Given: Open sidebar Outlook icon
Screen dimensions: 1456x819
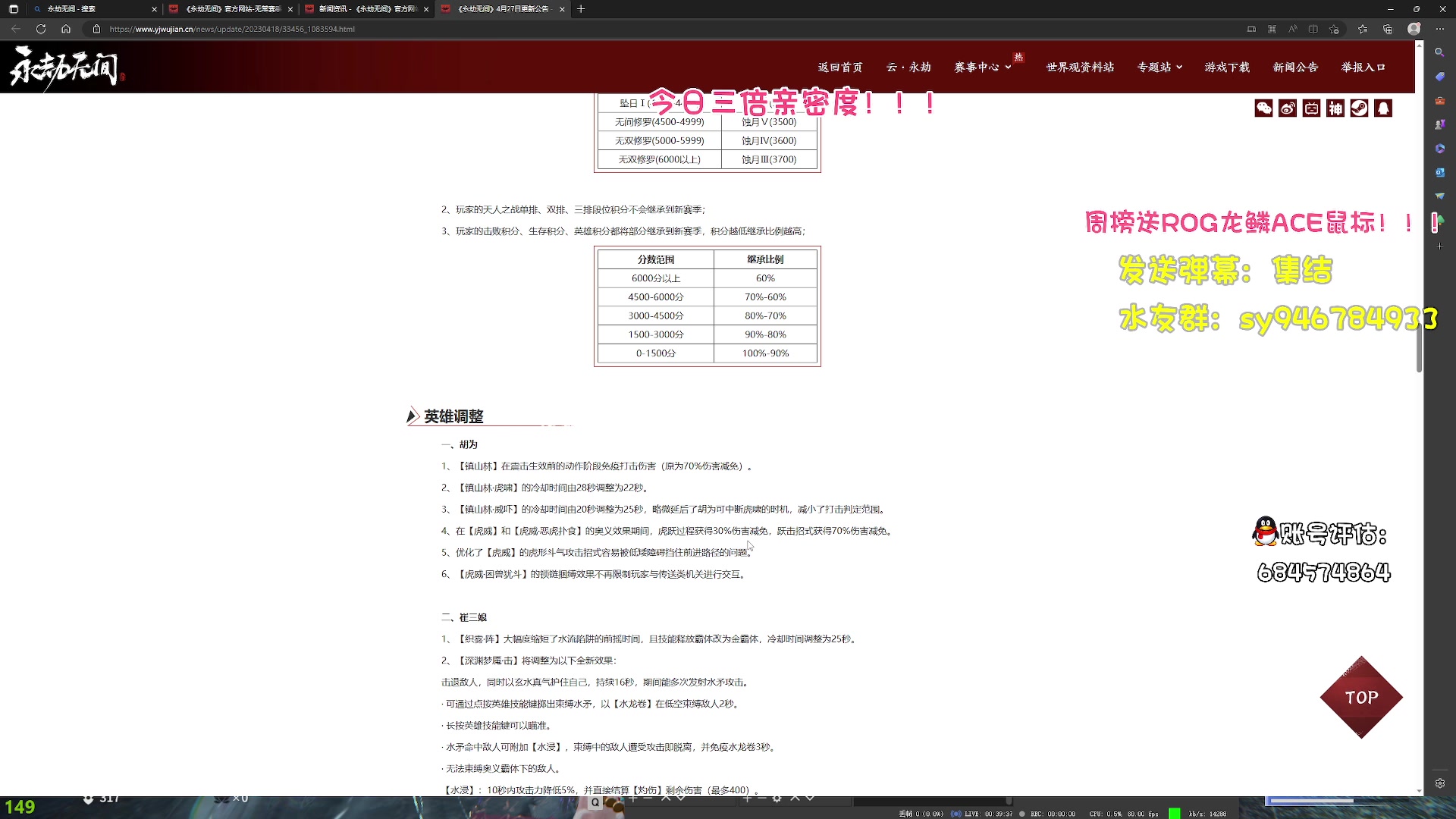Looking at the screenshot, I should click(x=1439, y=172).
